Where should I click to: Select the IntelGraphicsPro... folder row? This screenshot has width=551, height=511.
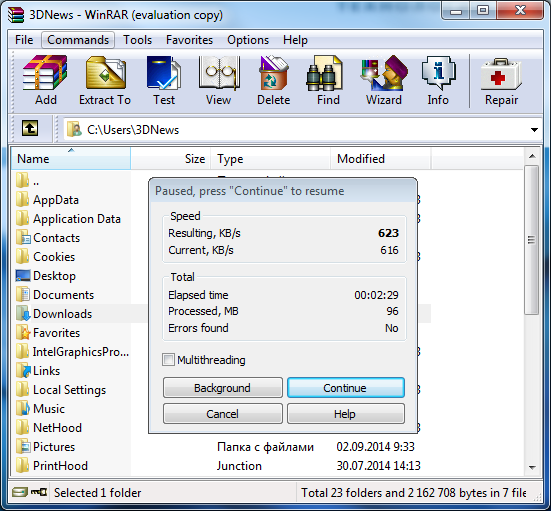(x=73, y=351)
